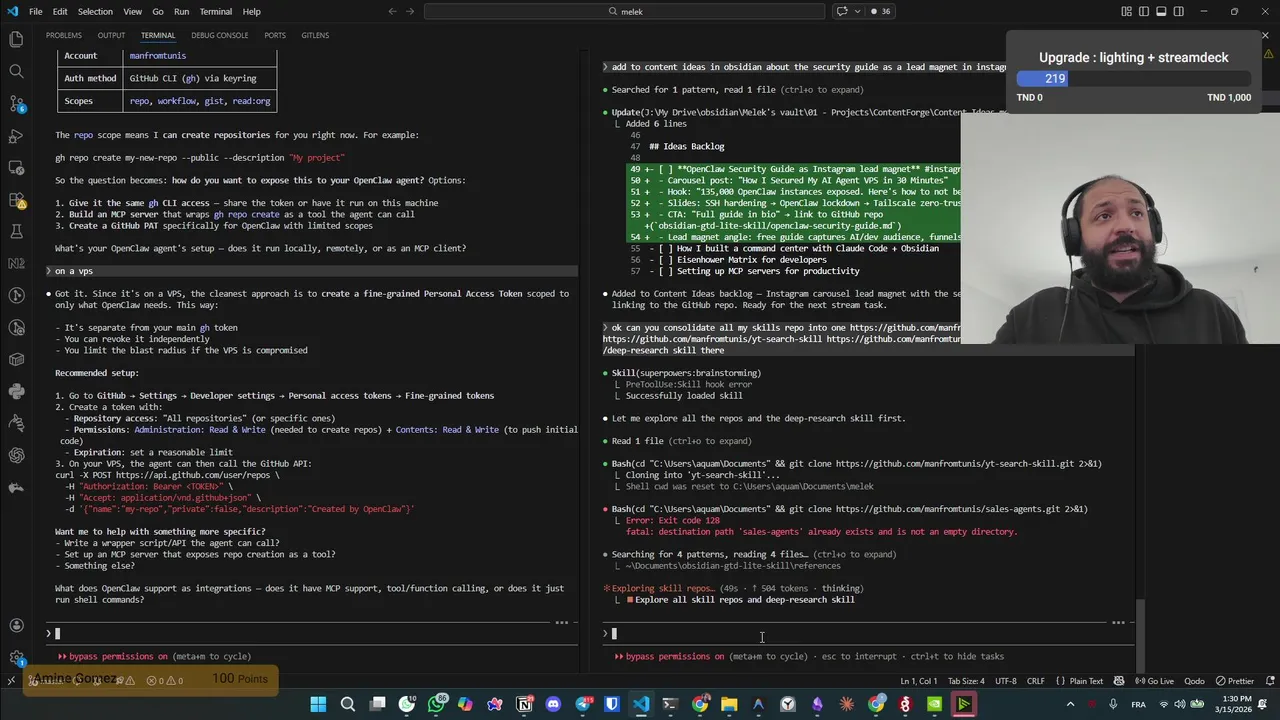Go forward using navigation arrow
The image size is (1280, 720).
pyautogui.click(x=411, y=11)
